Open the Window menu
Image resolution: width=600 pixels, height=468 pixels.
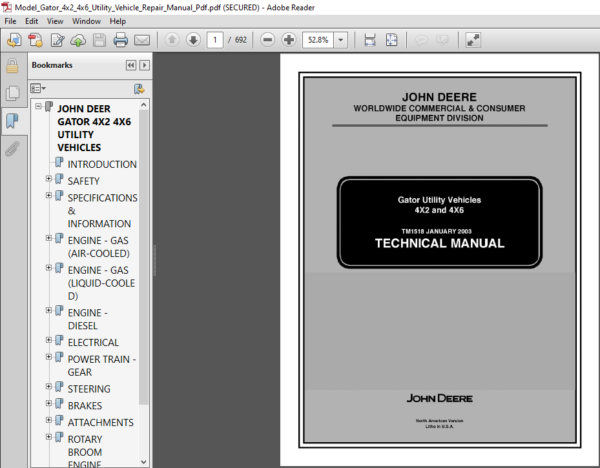click(x=86, y=21)
